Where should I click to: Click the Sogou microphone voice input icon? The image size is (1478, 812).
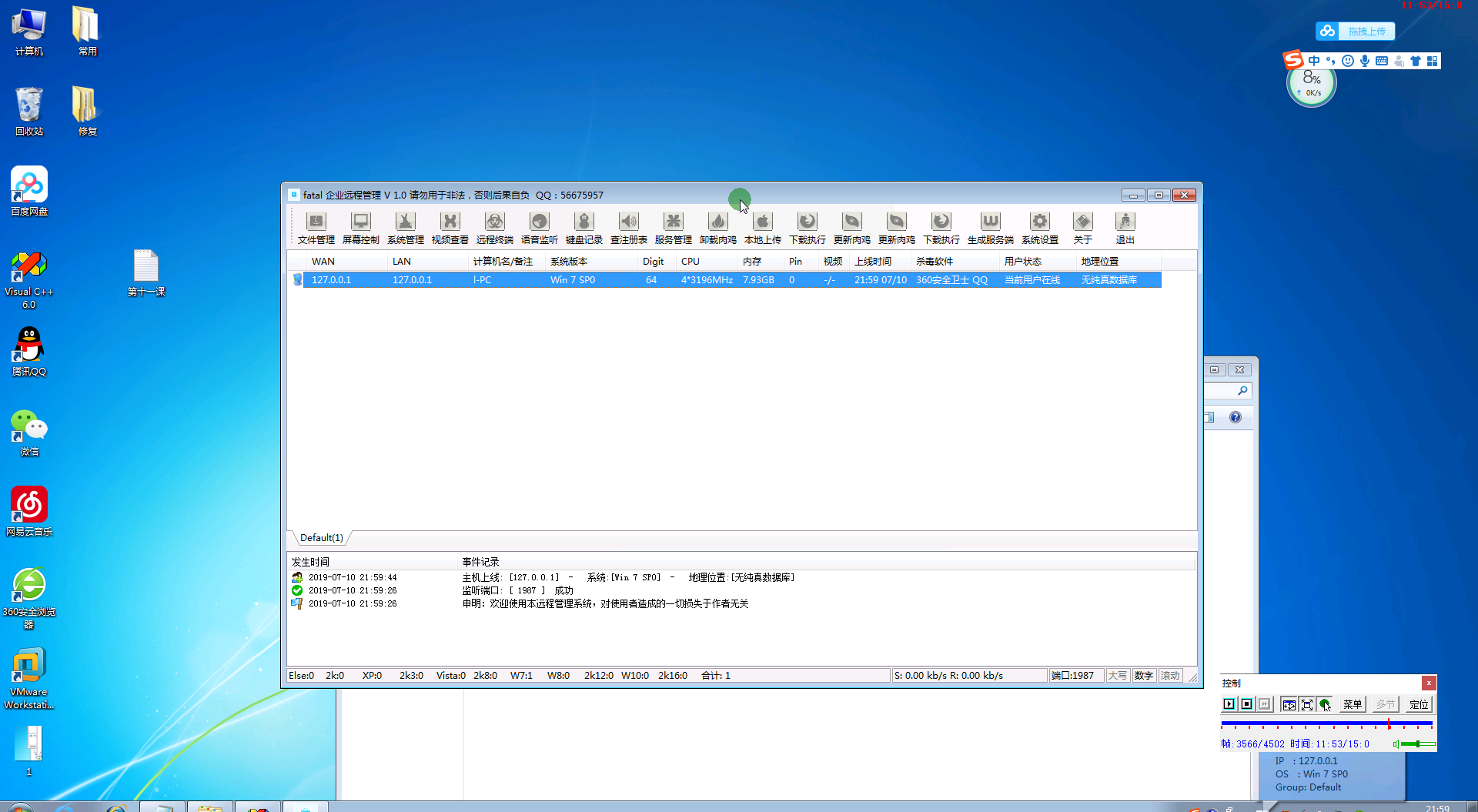click(1365, 61)
